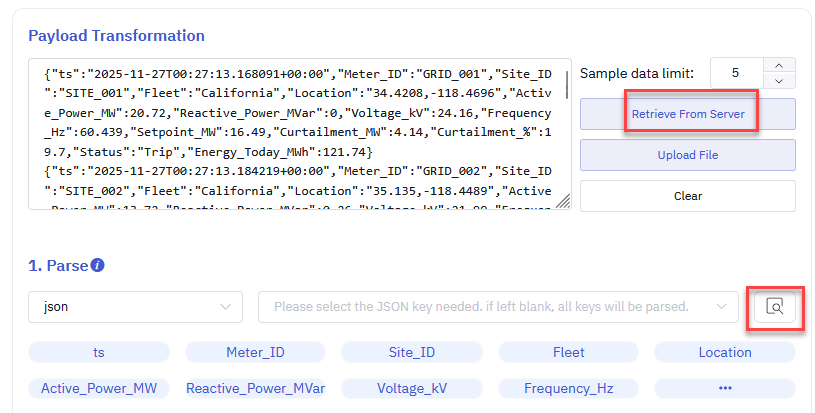Click the Upload File button
This screenshot has height=413, width=815.
(x=687, y=155)
